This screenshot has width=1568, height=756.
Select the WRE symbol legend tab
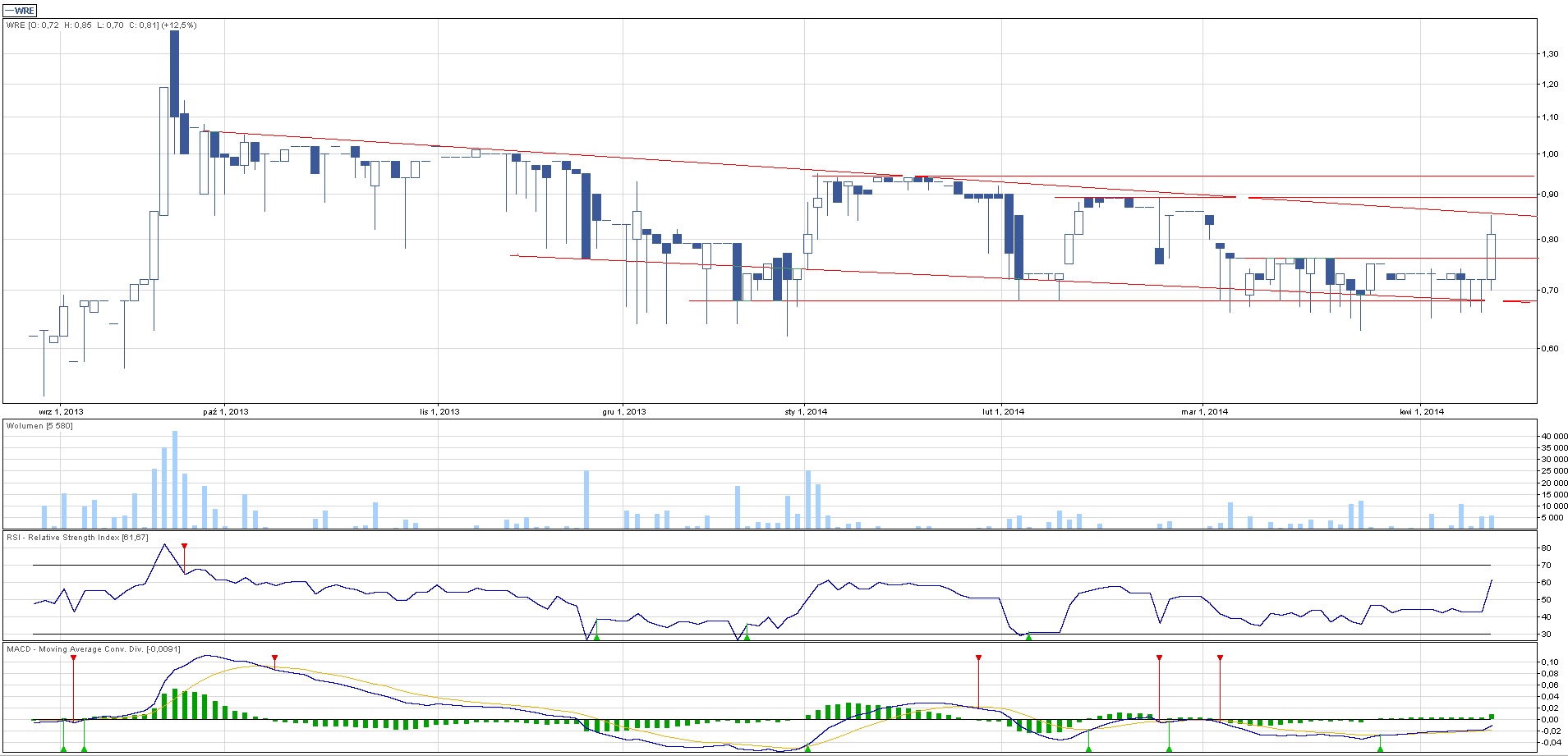21,11
